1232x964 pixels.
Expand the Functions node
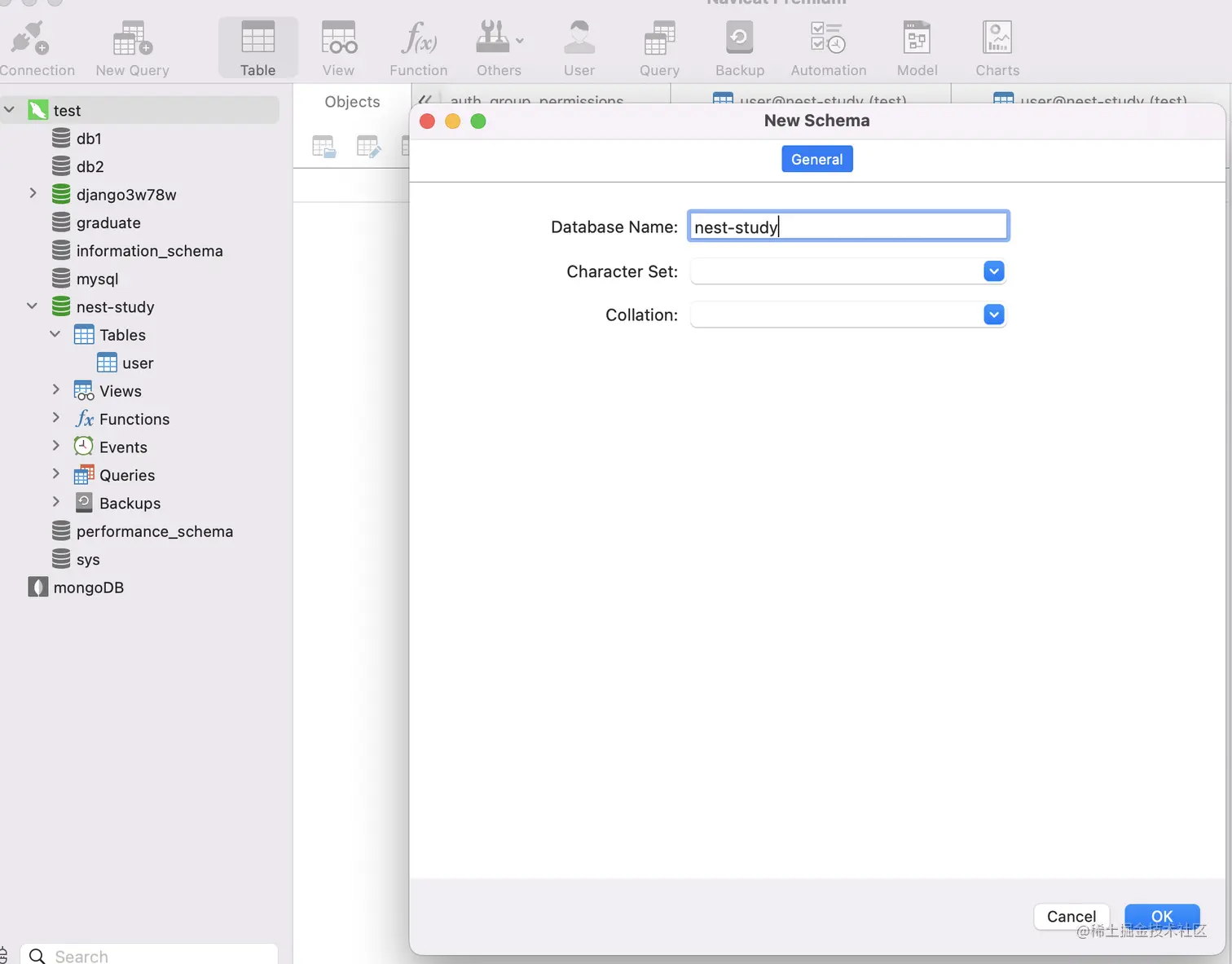click(55, 417)
